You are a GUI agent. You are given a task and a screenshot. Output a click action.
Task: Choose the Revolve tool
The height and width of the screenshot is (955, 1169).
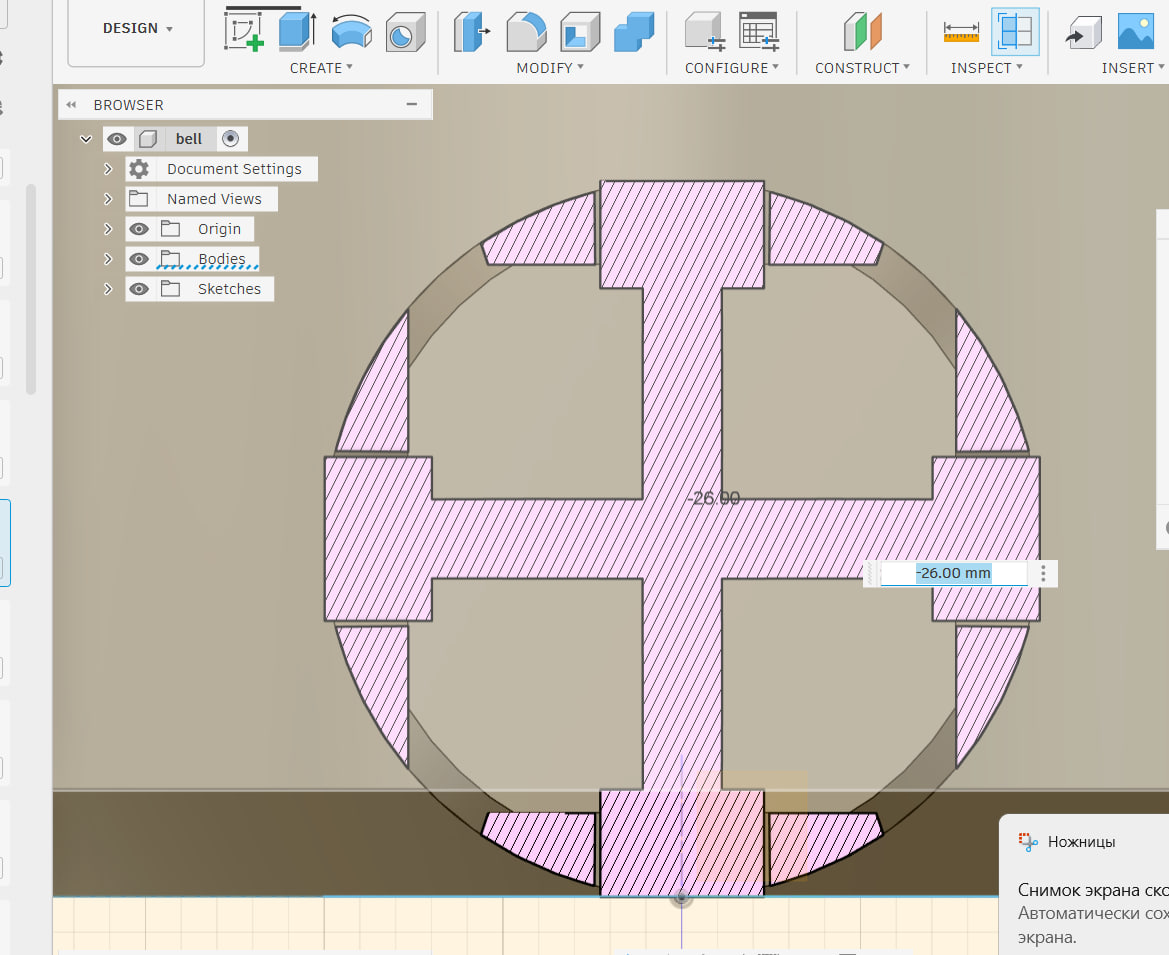[351, 31]
